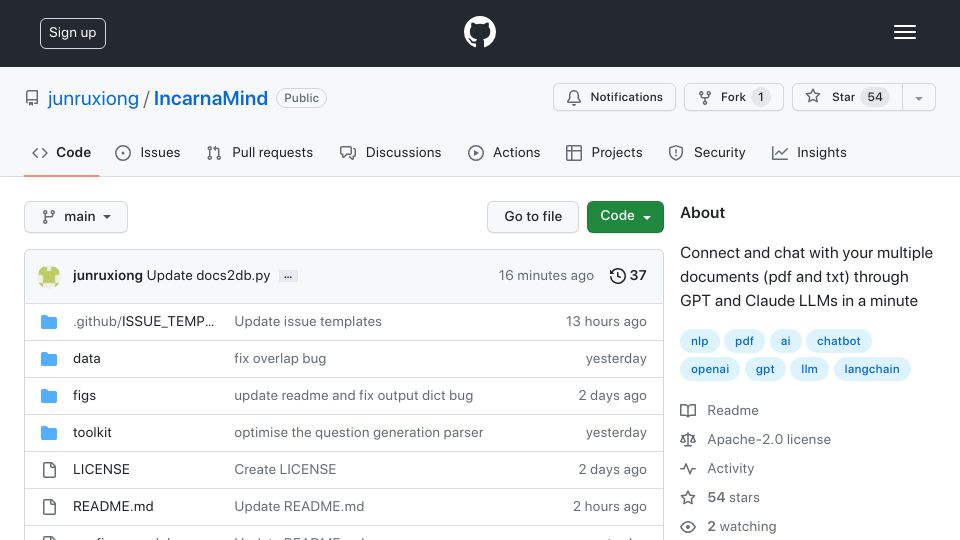960x540 pixels.
Task: Open the Update docs2db.py commit
Action: click(x=208, y=276)
